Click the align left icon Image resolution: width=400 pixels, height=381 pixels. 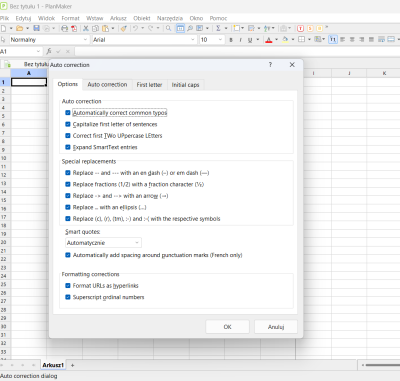point(342,40)
